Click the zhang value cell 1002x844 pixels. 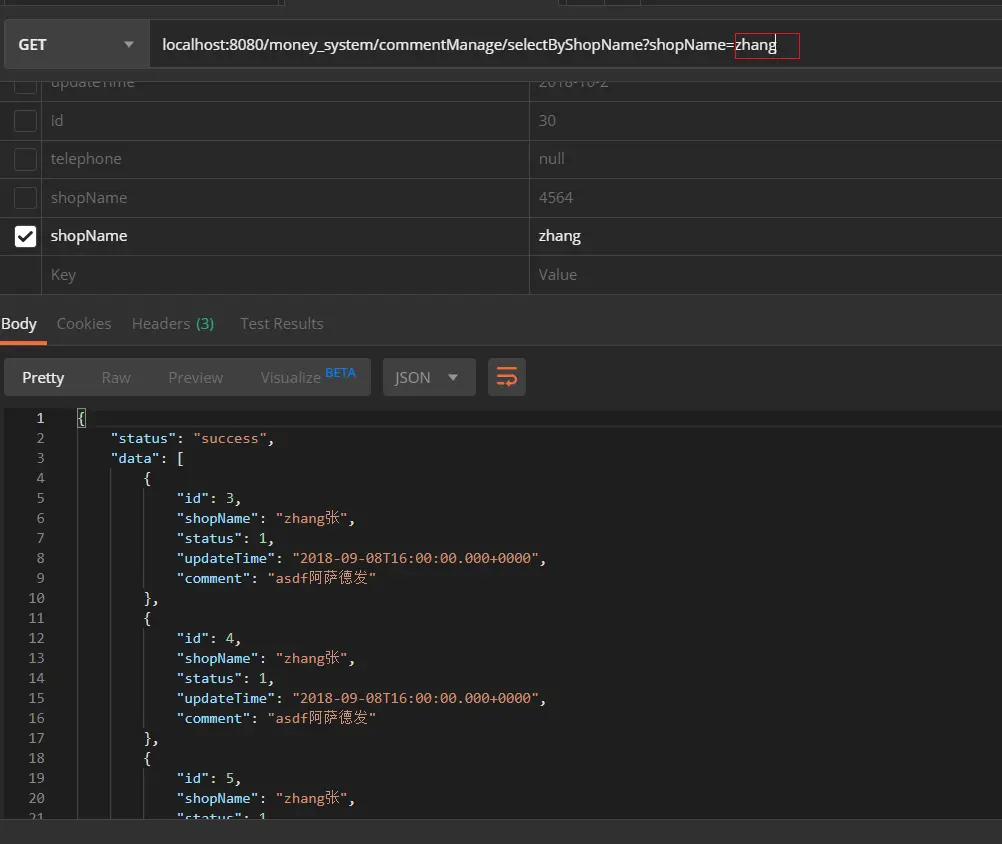[x=766, y=236]
